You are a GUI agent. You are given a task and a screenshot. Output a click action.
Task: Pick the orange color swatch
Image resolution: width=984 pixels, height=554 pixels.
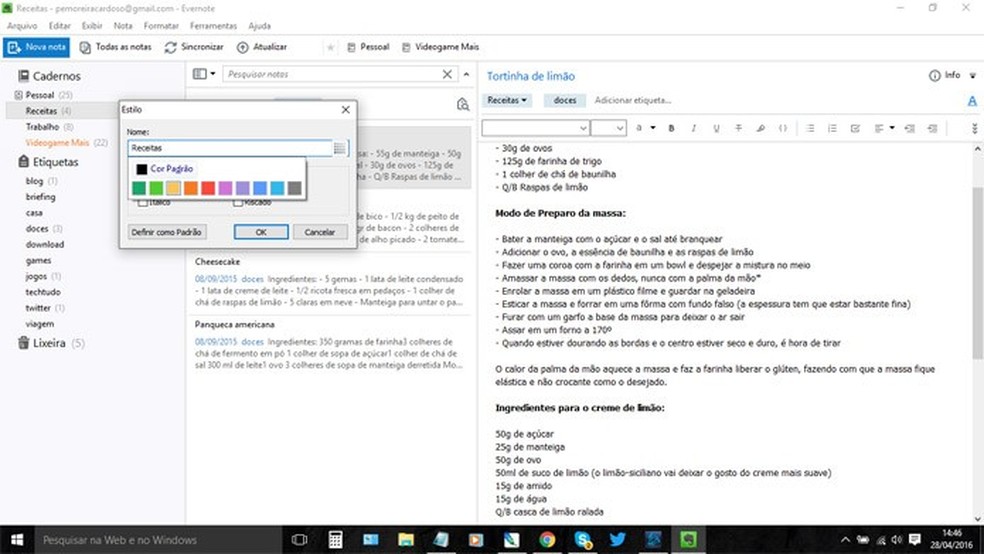[191, 188]
